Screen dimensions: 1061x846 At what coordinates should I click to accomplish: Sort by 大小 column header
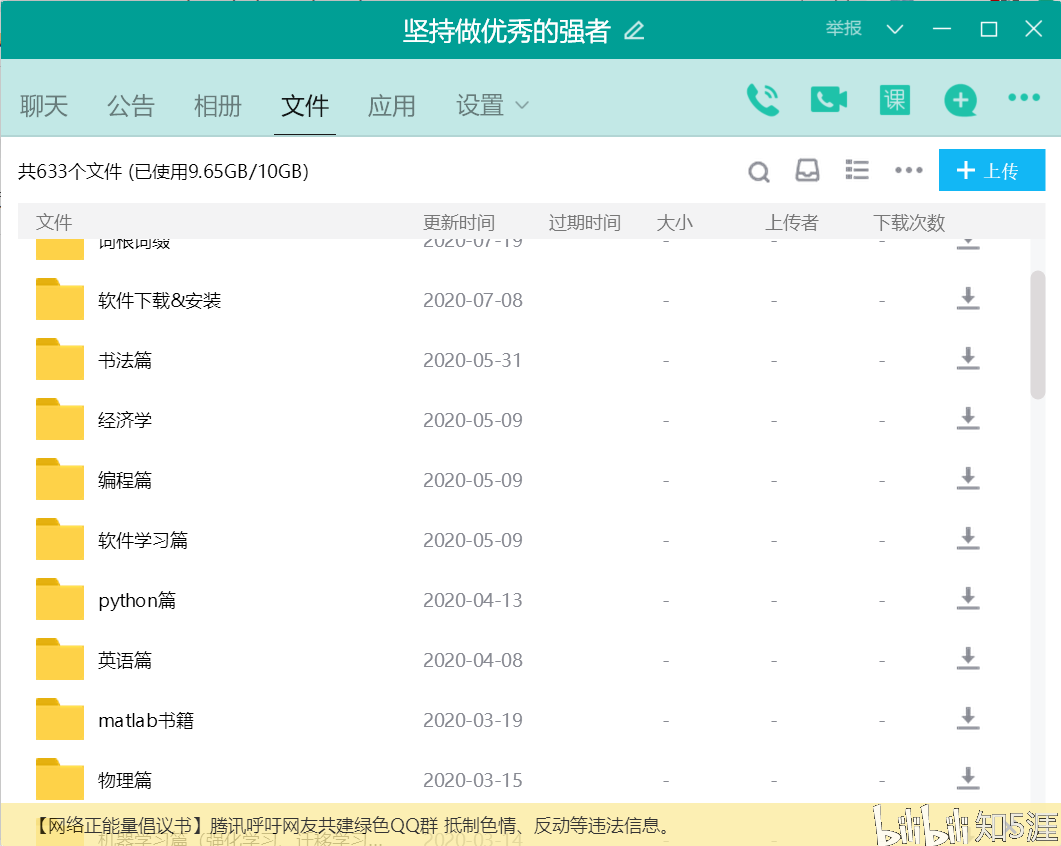point(675,223)
